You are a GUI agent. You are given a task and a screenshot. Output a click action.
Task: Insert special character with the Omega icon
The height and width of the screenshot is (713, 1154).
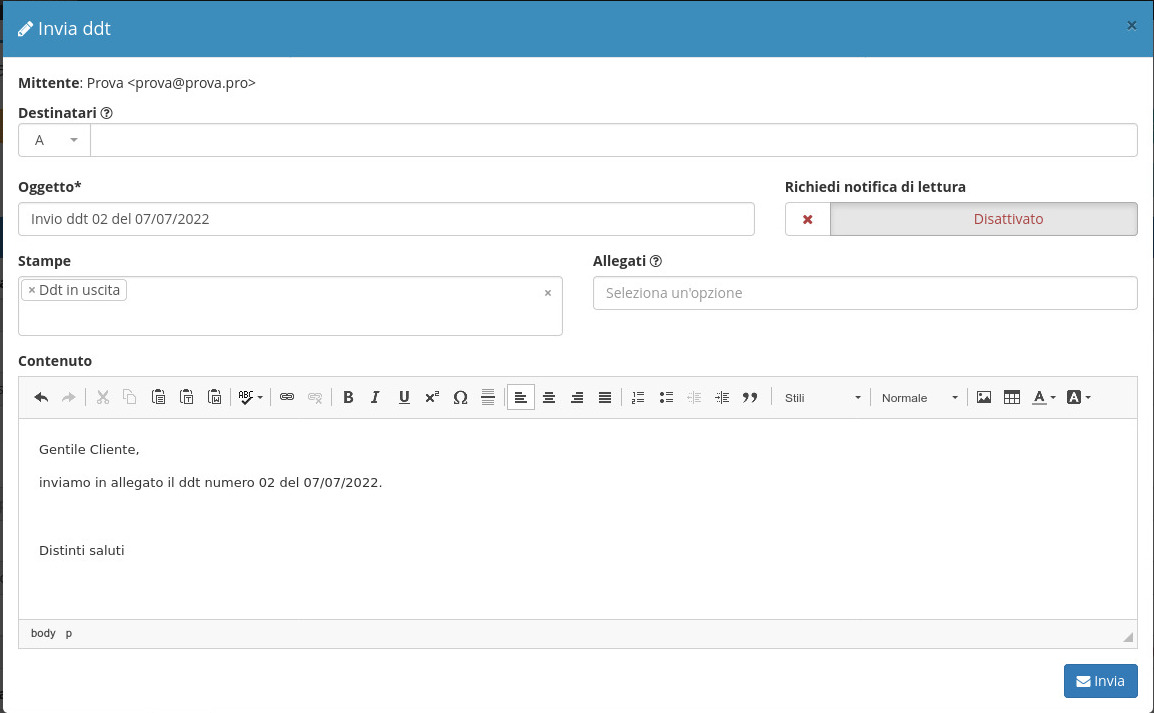[460, 398]
